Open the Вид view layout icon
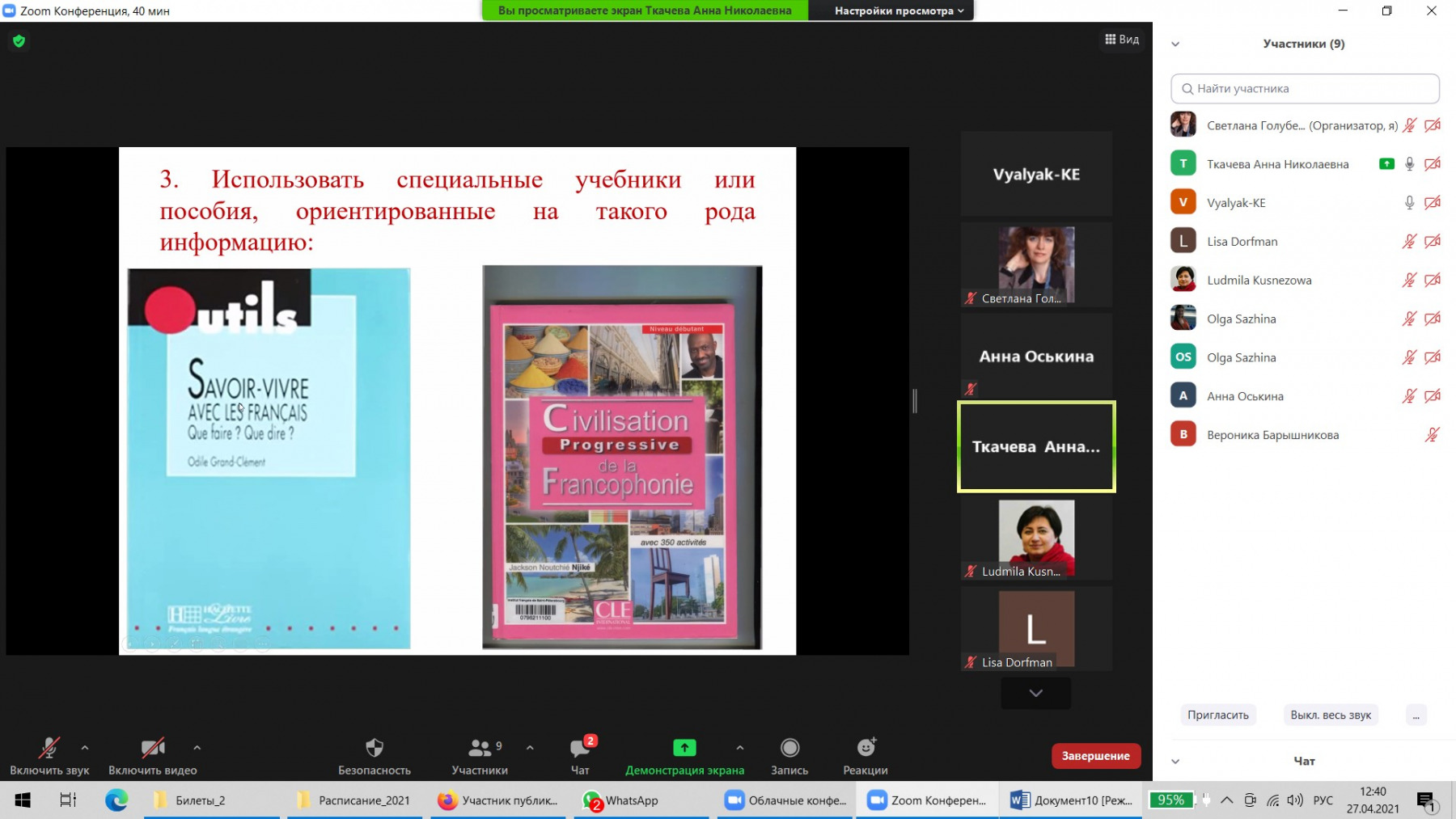The image size is (1456, 819). pos(1122,40)
